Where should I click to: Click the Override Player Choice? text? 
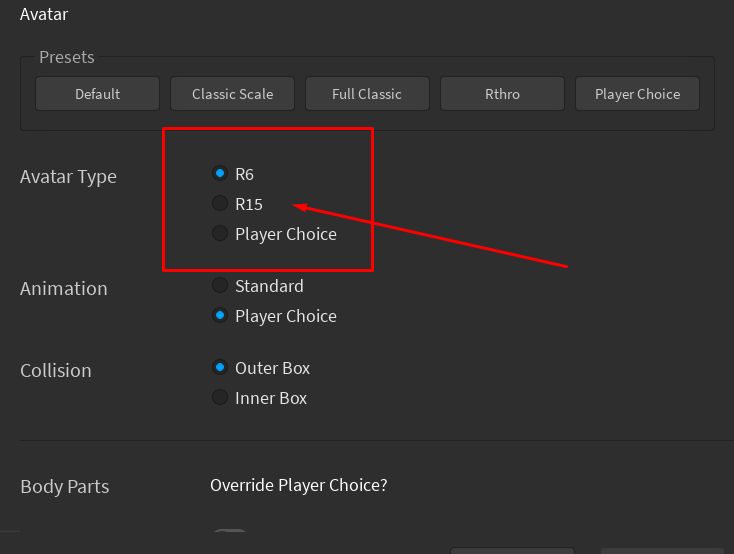298,485
